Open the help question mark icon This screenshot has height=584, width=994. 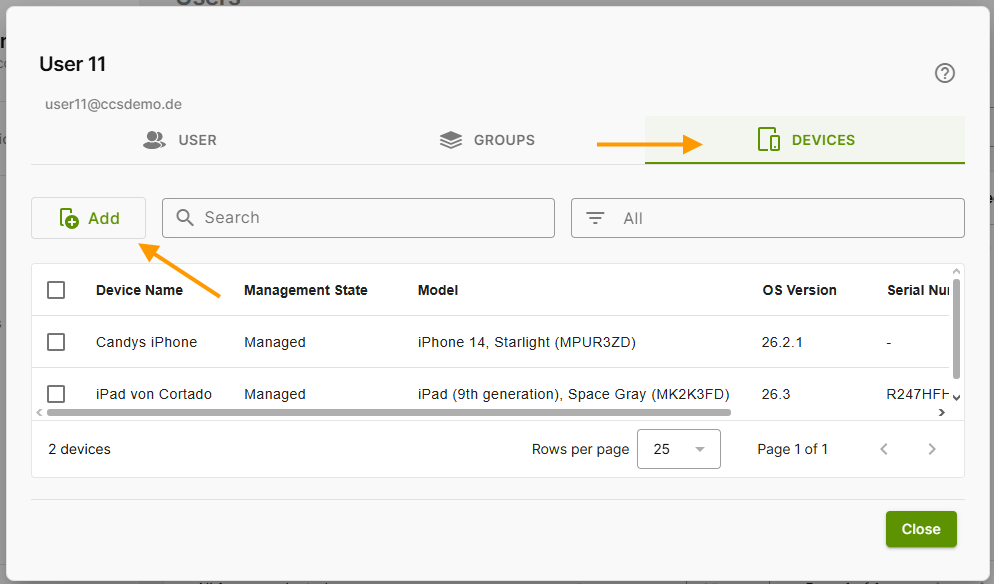(x=945, y=73)
